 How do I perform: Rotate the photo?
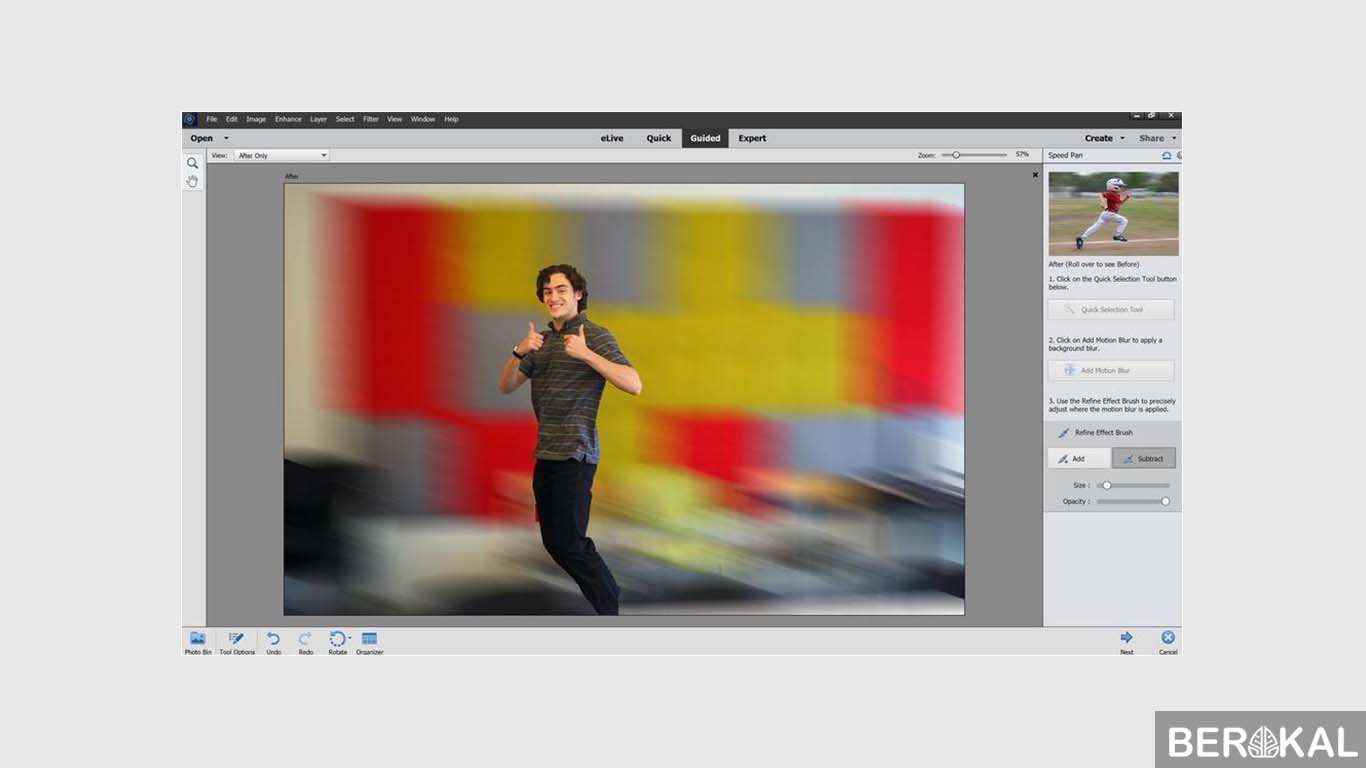click(x=337, y=641)
